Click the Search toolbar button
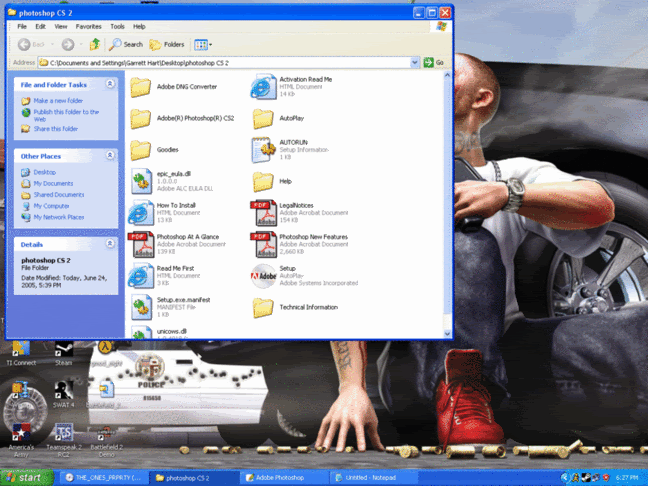The width and height of the screenshot is (648, 486). 126,44
